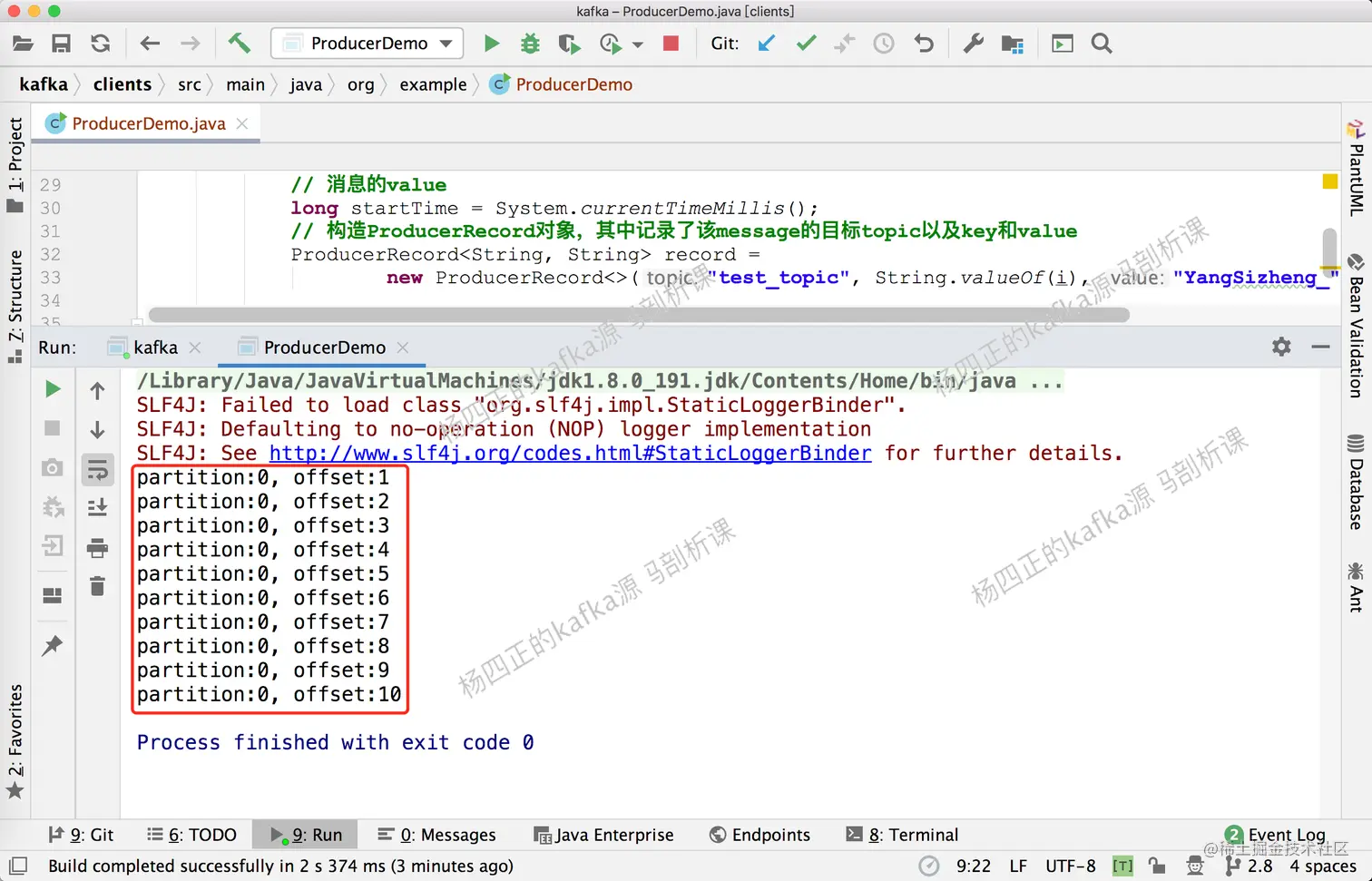The width and height of the screenshot is (1372, 881).
Task: Open settings with the wrench icon
Action: click(x=974, y=44)
